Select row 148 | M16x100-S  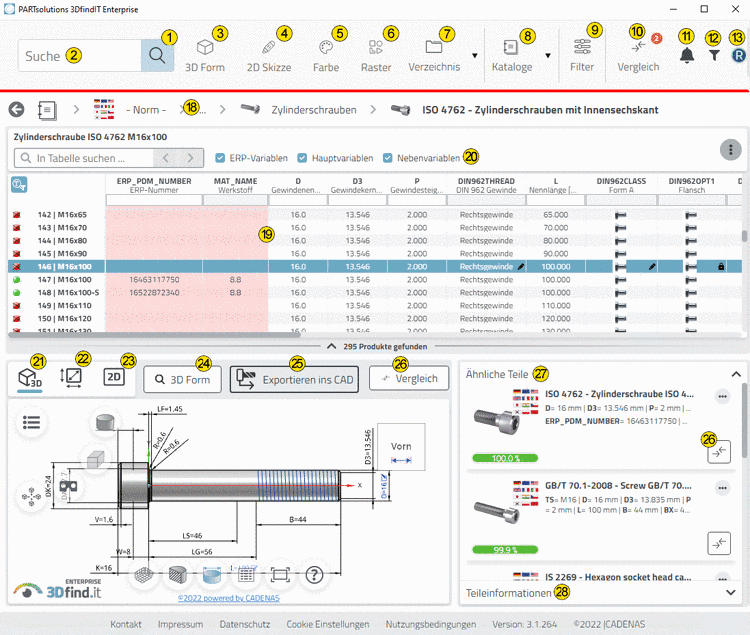click(375, 292)
